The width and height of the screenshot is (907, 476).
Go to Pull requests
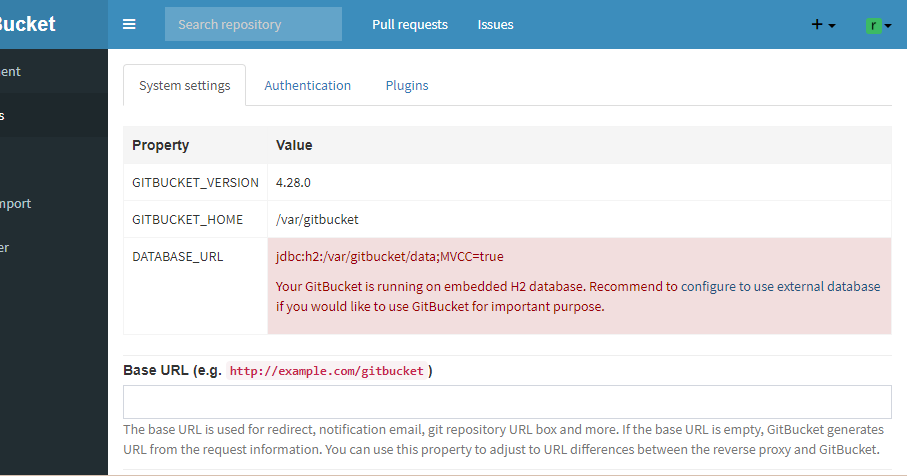410,24
